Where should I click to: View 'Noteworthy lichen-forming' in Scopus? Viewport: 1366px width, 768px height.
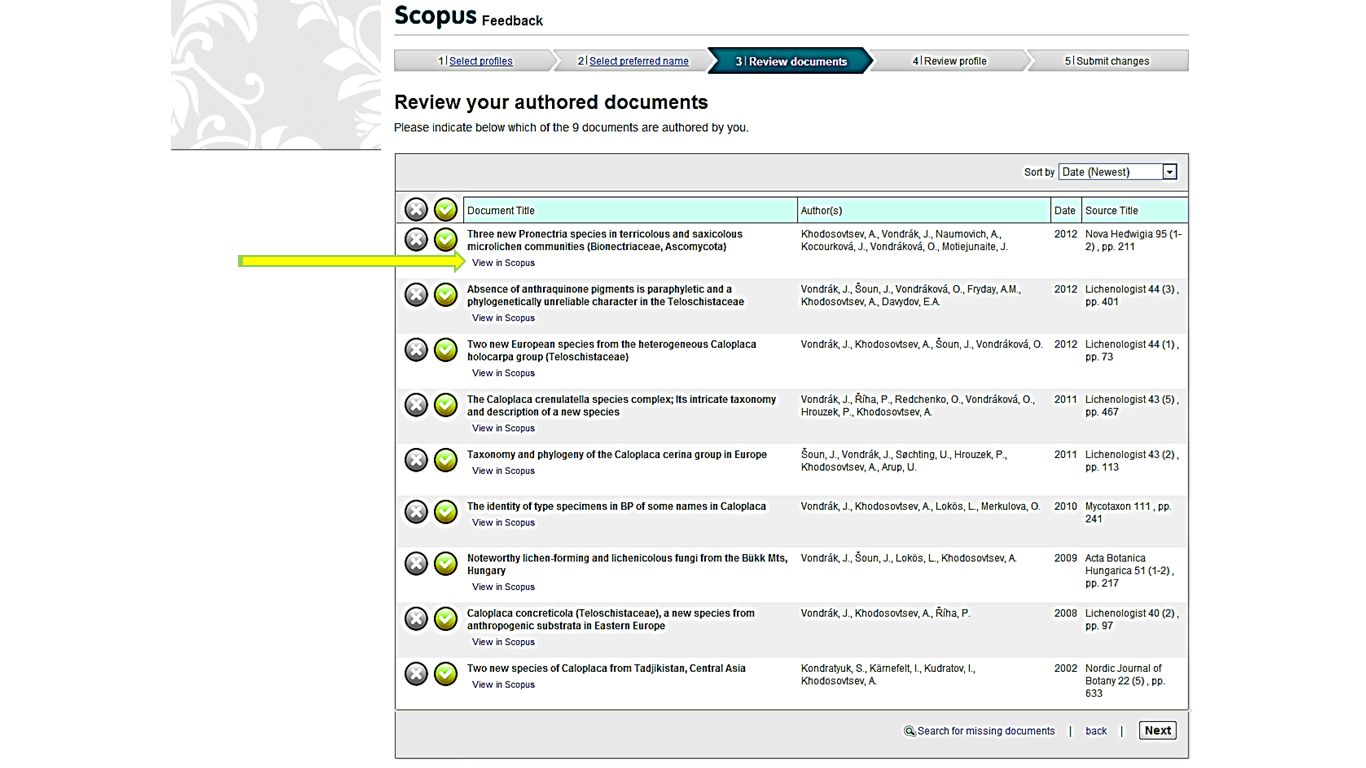coord(503,587)
